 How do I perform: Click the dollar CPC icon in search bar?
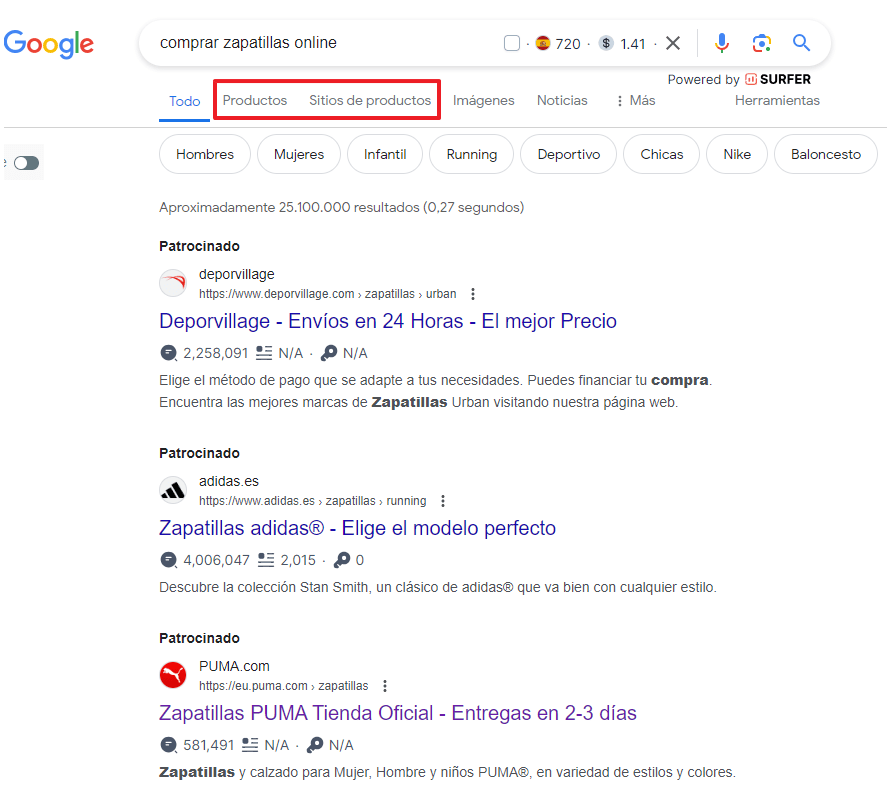coord(606,43)
